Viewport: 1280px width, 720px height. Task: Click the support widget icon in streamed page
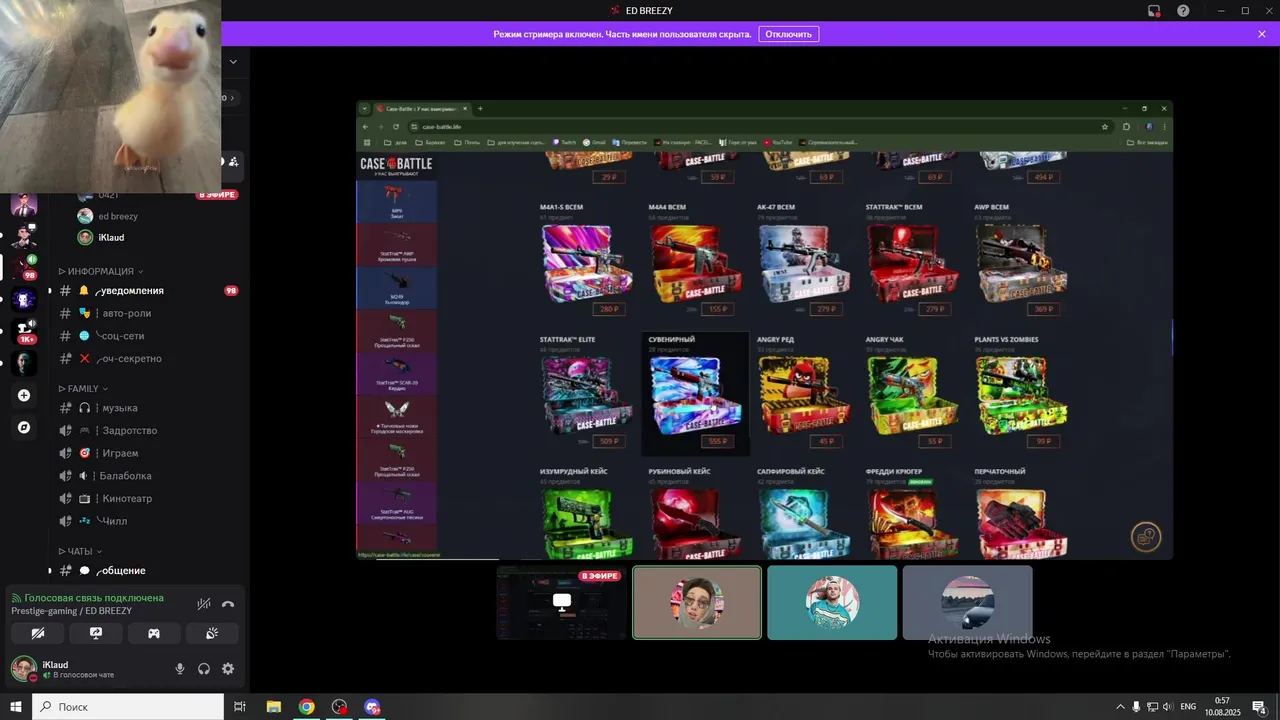pos(1146,537)
